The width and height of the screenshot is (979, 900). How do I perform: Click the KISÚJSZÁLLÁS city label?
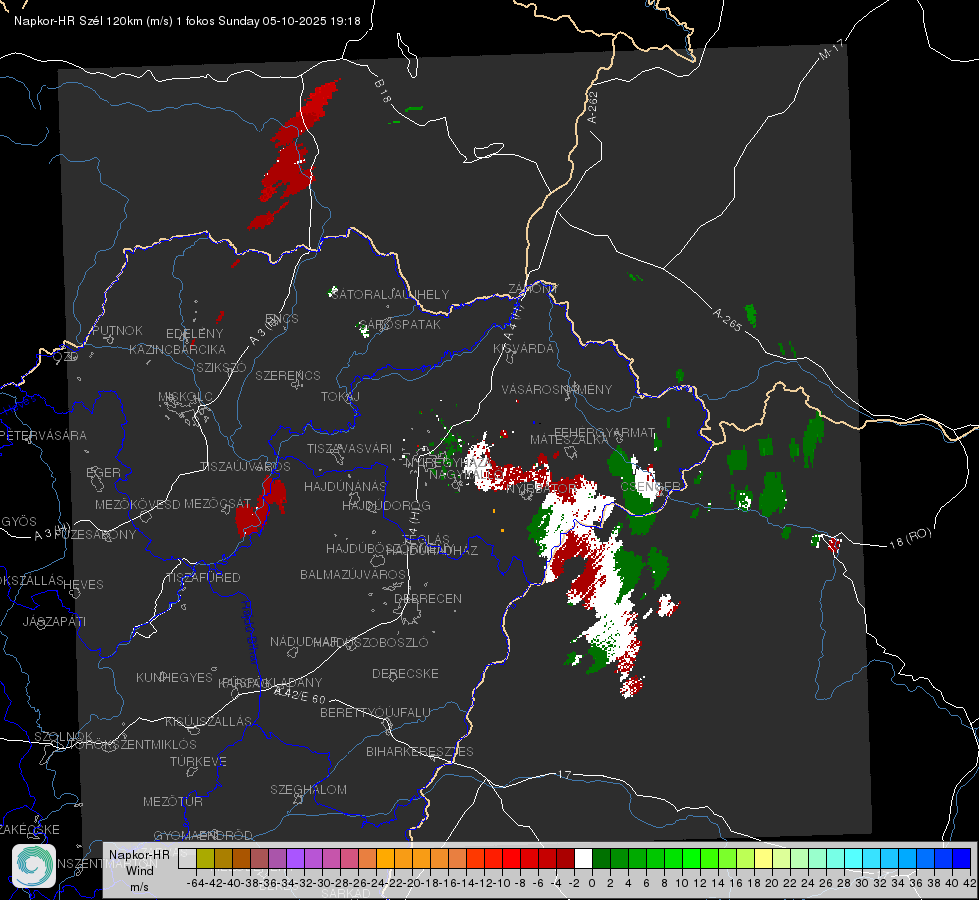(208, 721)
